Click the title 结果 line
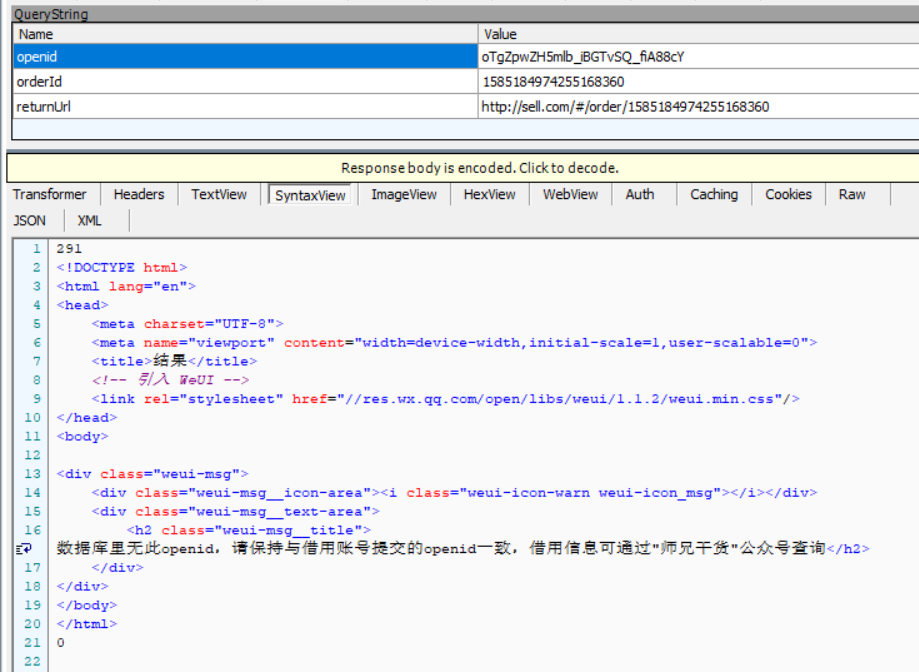The width and height of the screenshot is (919, 672). 174,361
